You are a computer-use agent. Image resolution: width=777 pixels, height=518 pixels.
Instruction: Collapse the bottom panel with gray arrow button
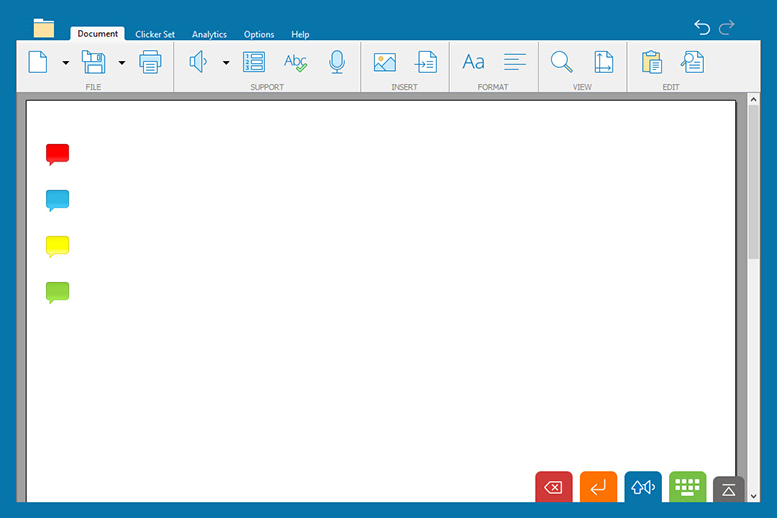729,489
